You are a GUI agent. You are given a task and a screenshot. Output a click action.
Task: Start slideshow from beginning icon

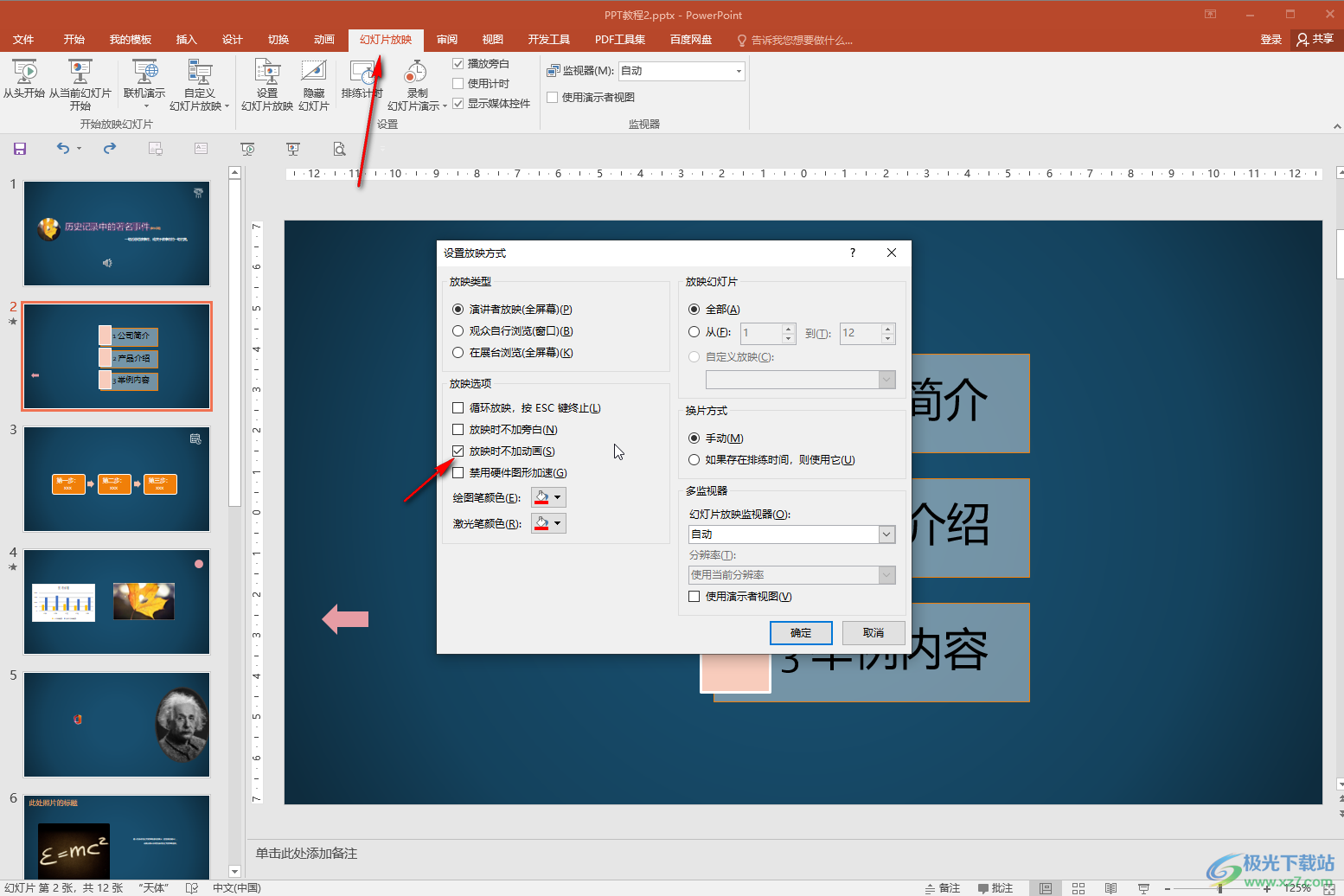pos(24,72)
